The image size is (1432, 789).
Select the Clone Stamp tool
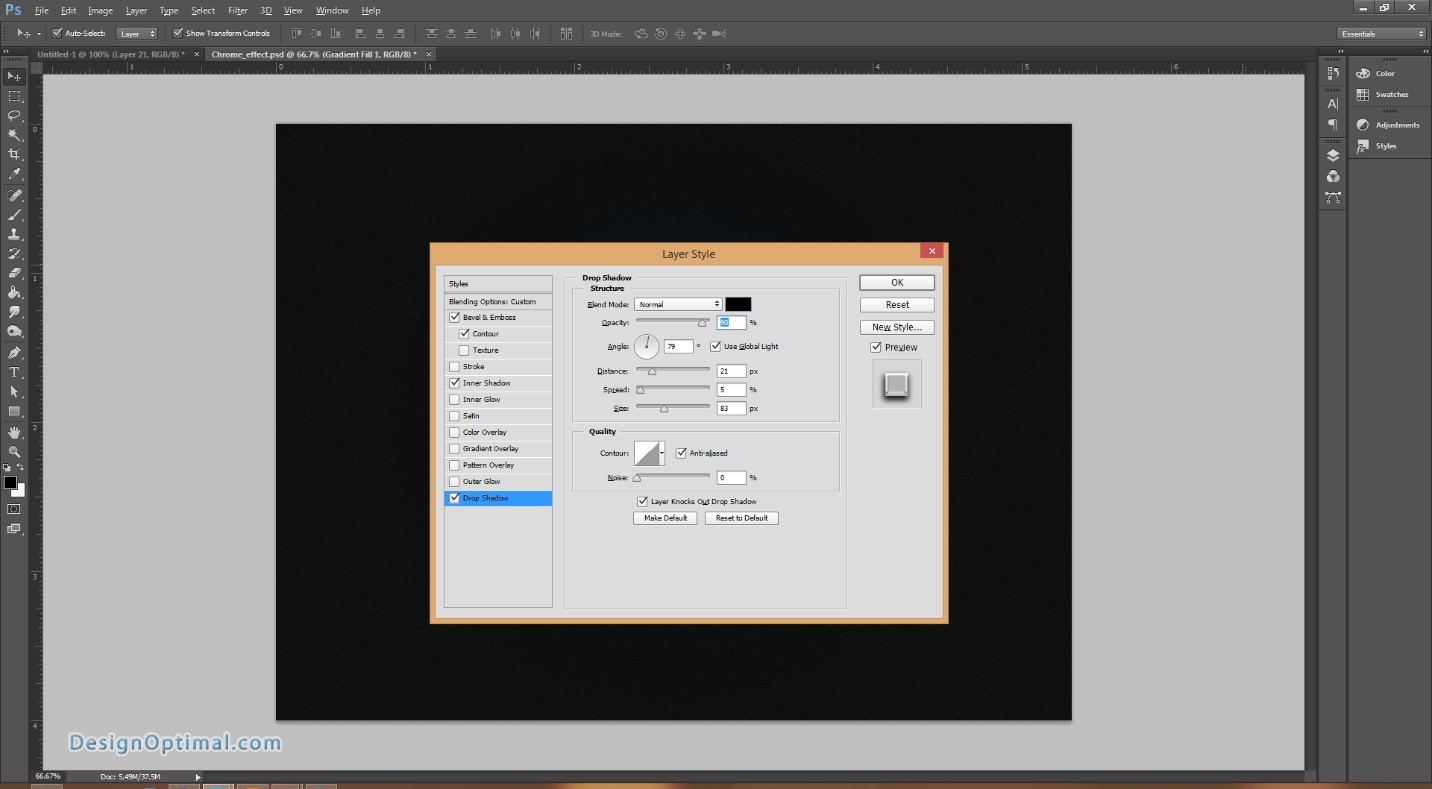tap(14, 234)
